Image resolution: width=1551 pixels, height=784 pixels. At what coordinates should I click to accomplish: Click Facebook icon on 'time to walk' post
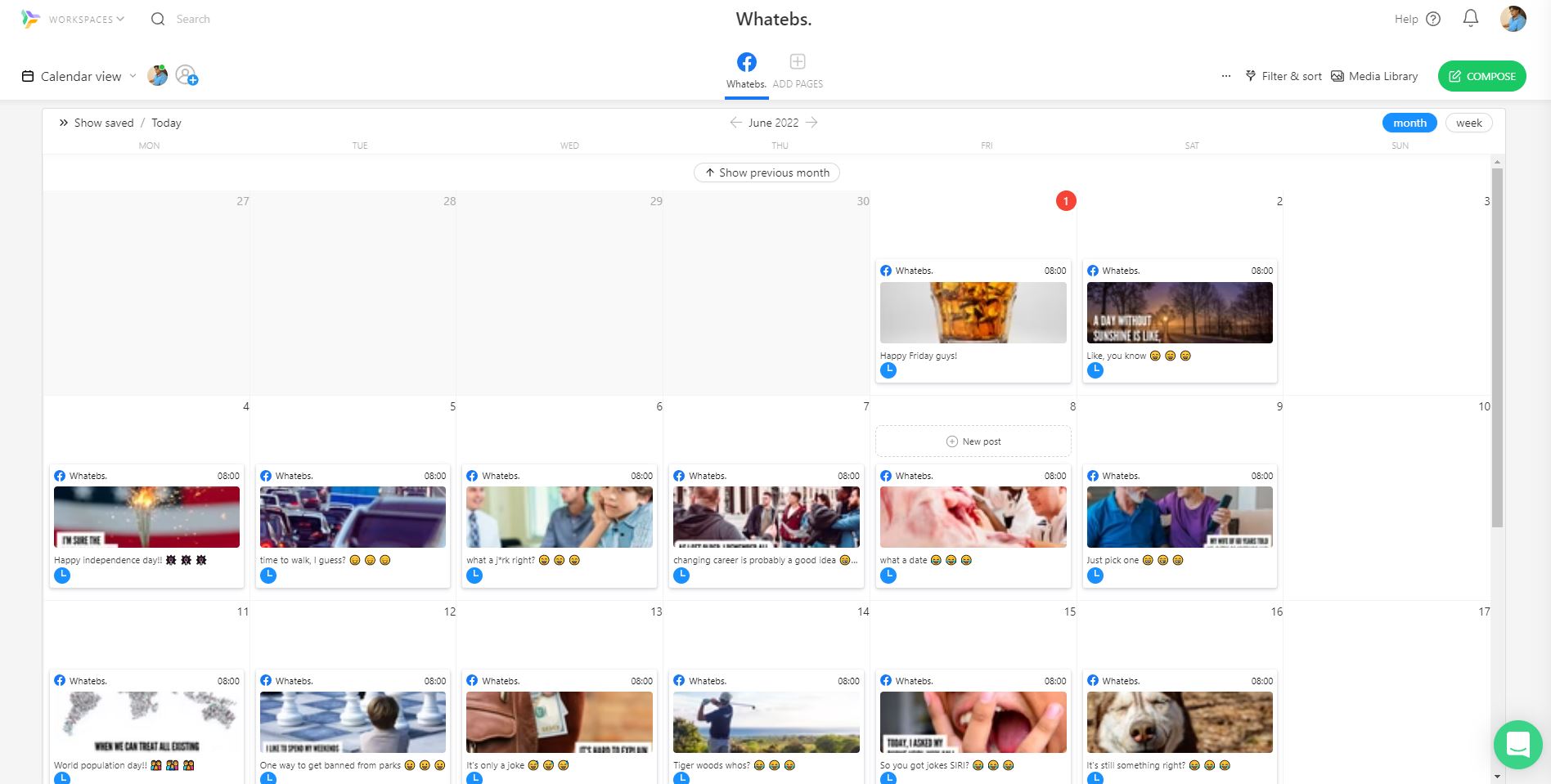[x=266, y=476]
